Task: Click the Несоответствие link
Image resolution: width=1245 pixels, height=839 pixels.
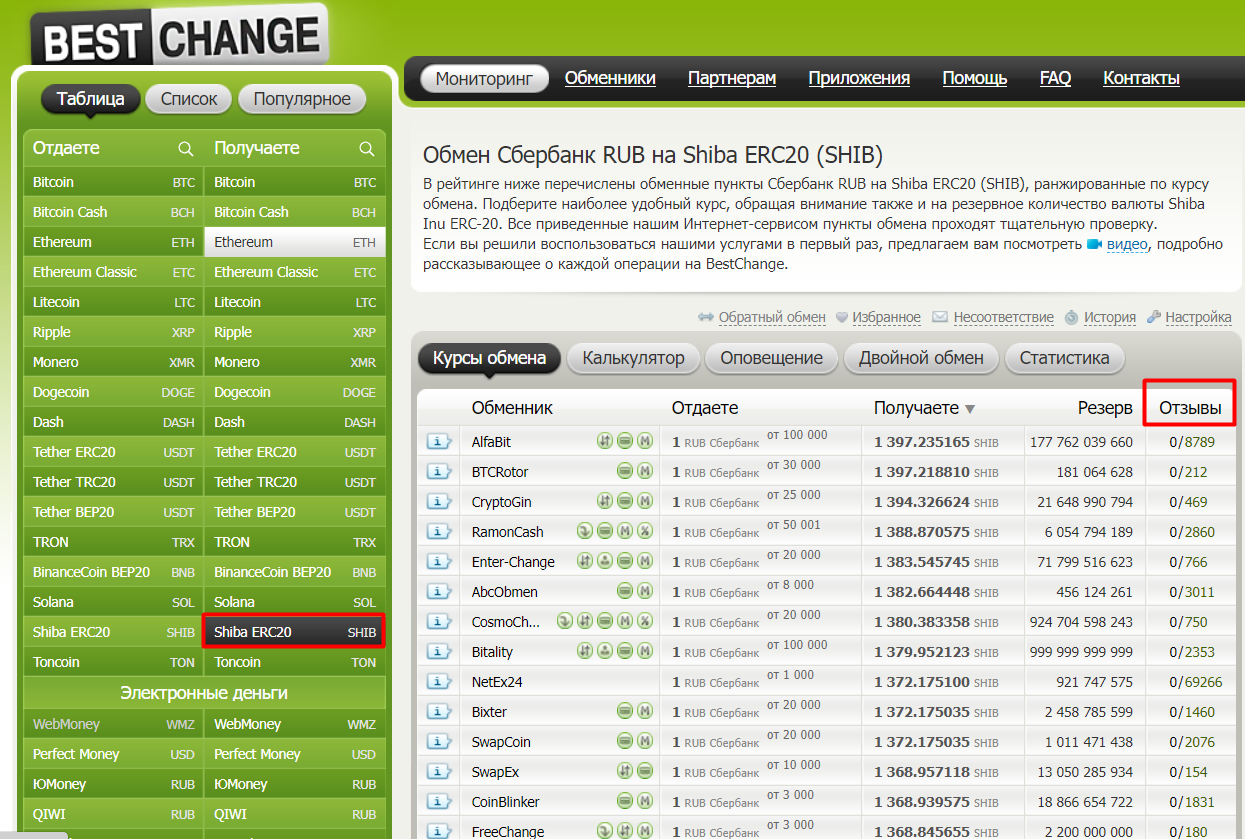Action: [x=1003, y=317]
